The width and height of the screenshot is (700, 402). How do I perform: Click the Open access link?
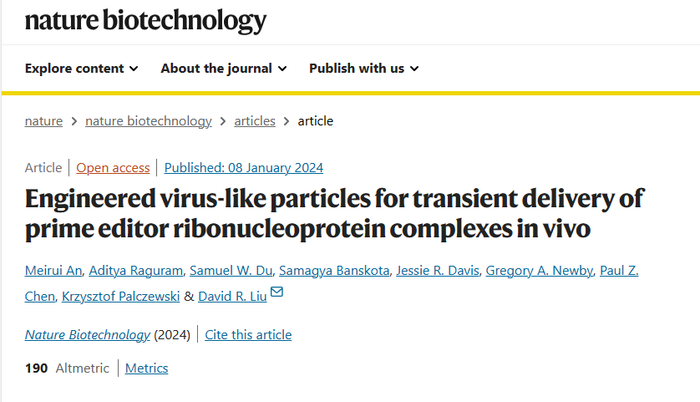pyautogui.click(x=113, y=168)
